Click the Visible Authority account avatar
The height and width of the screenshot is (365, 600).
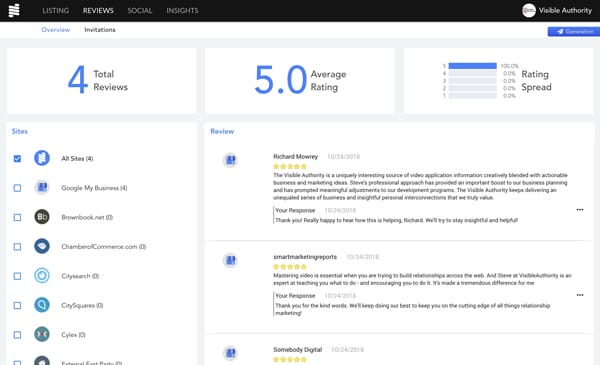[x=529, y=10]
